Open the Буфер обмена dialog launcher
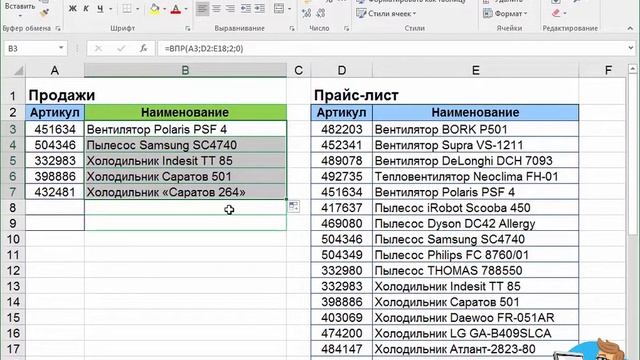Screen dimensions: 640x360 (x=58, y=29)
